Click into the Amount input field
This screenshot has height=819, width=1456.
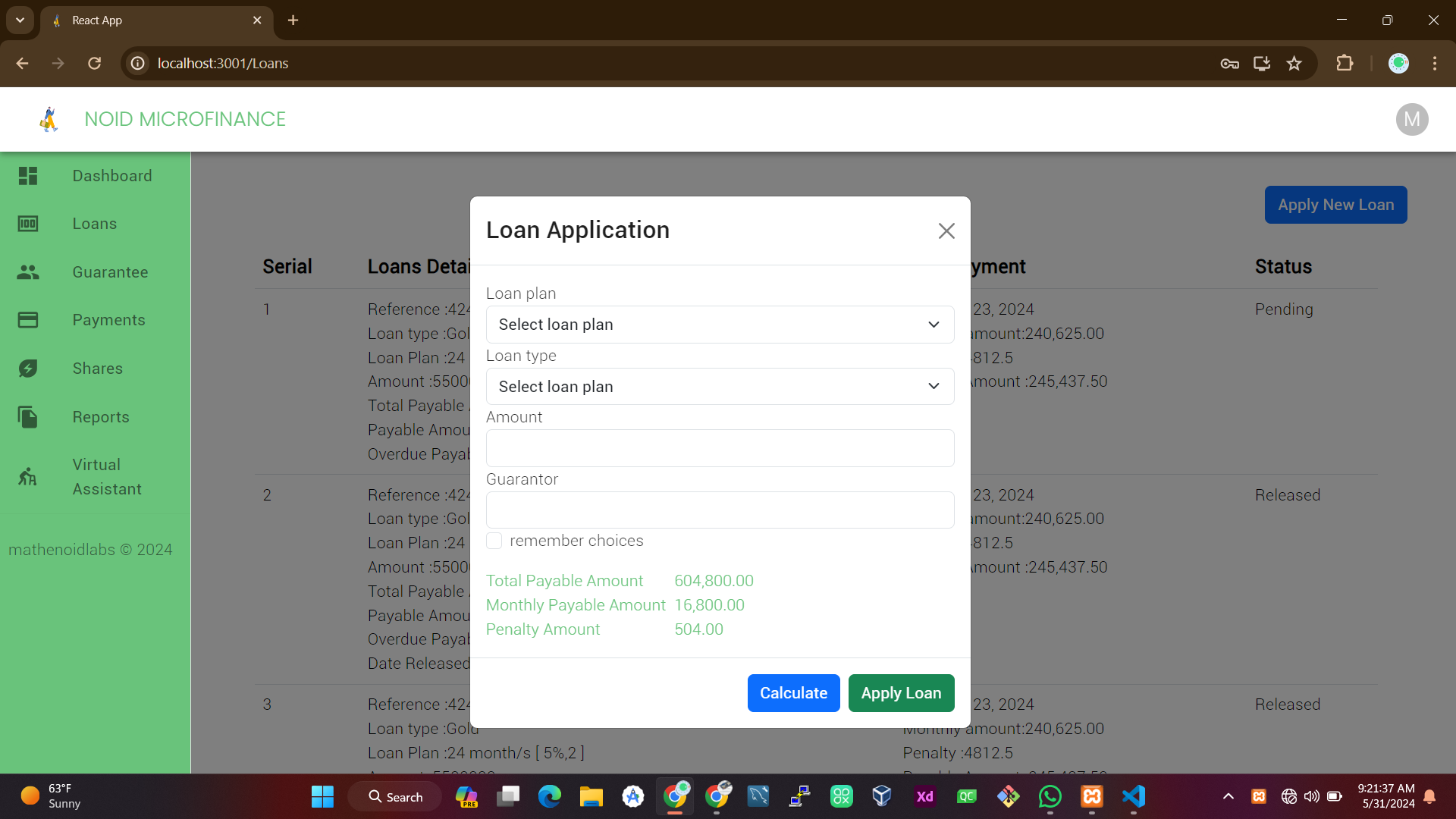720,448
